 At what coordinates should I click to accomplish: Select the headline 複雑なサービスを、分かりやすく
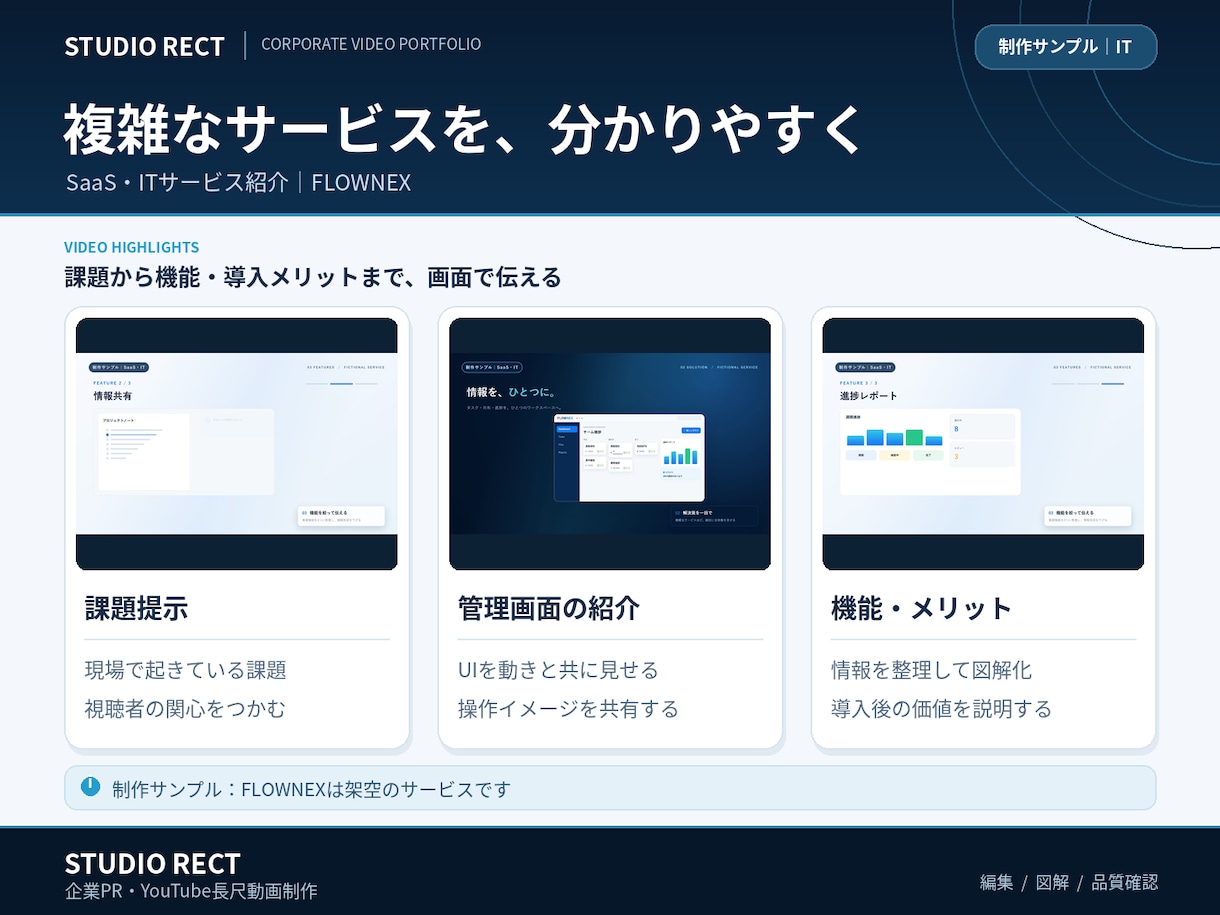click(x=464, y=128)
